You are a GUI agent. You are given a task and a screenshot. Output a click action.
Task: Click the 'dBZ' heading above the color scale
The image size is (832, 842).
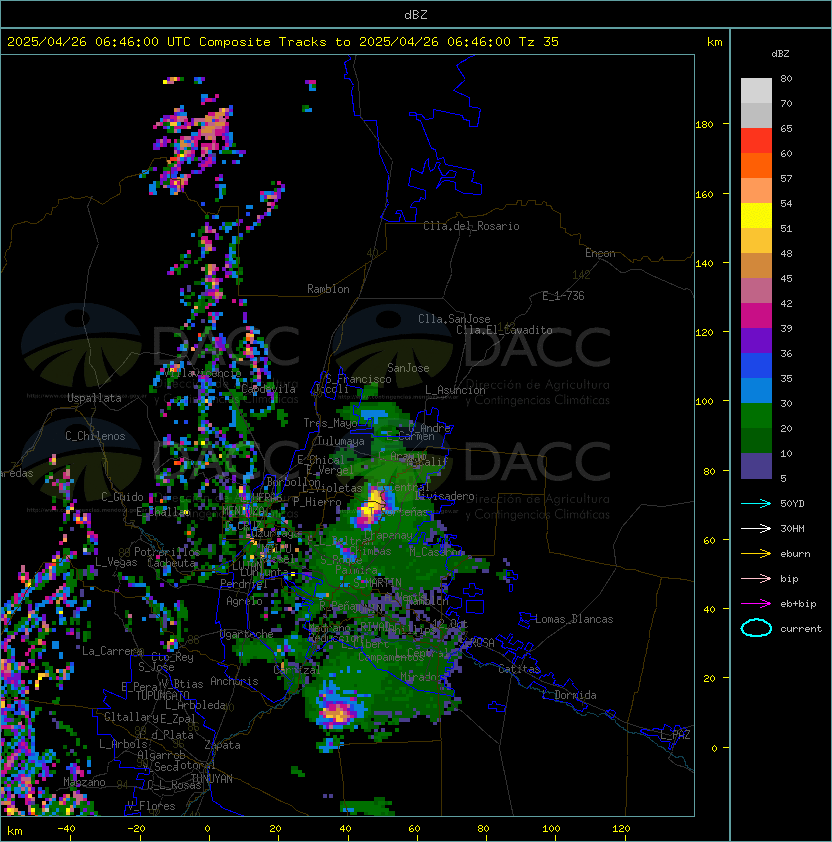pyautogui.click(x=780, y=54)
